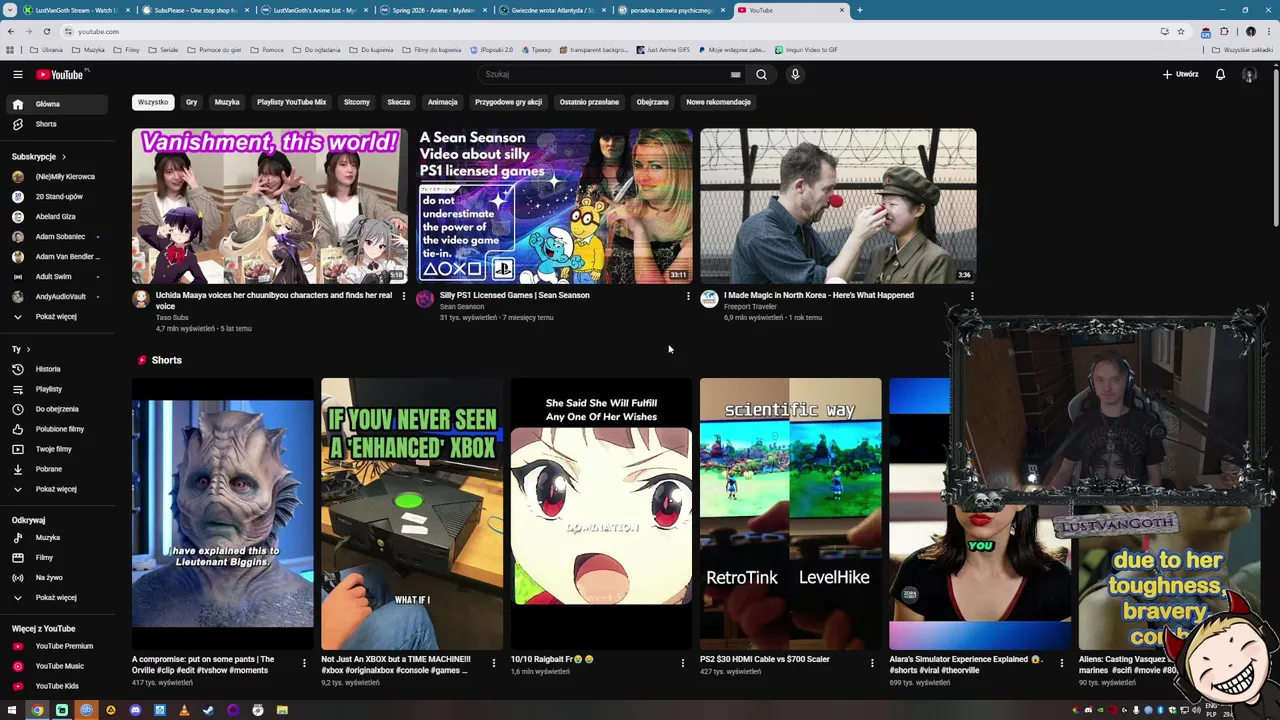Open Pobrane downloads

tap(55, 469)
